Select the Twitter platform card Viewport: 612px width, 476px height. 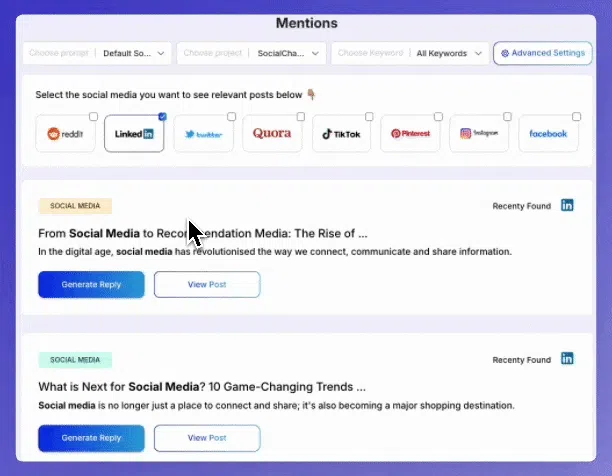[203, 133]
